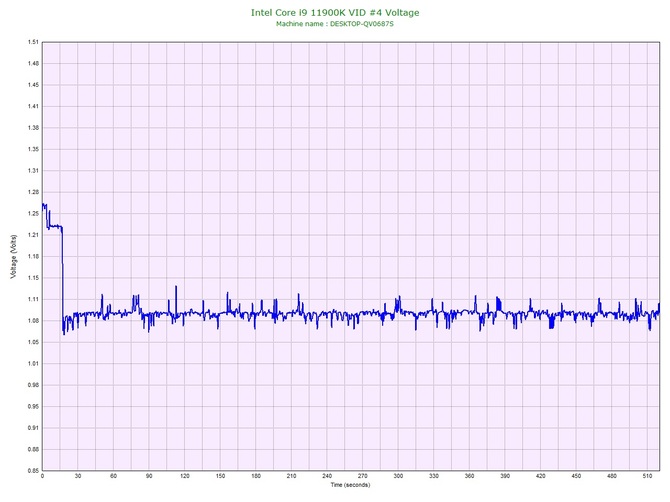The width and height of the screenshot is (670, 502).
Task: Click the tallest voltage spike near 113 seconds
Action: 176,299
